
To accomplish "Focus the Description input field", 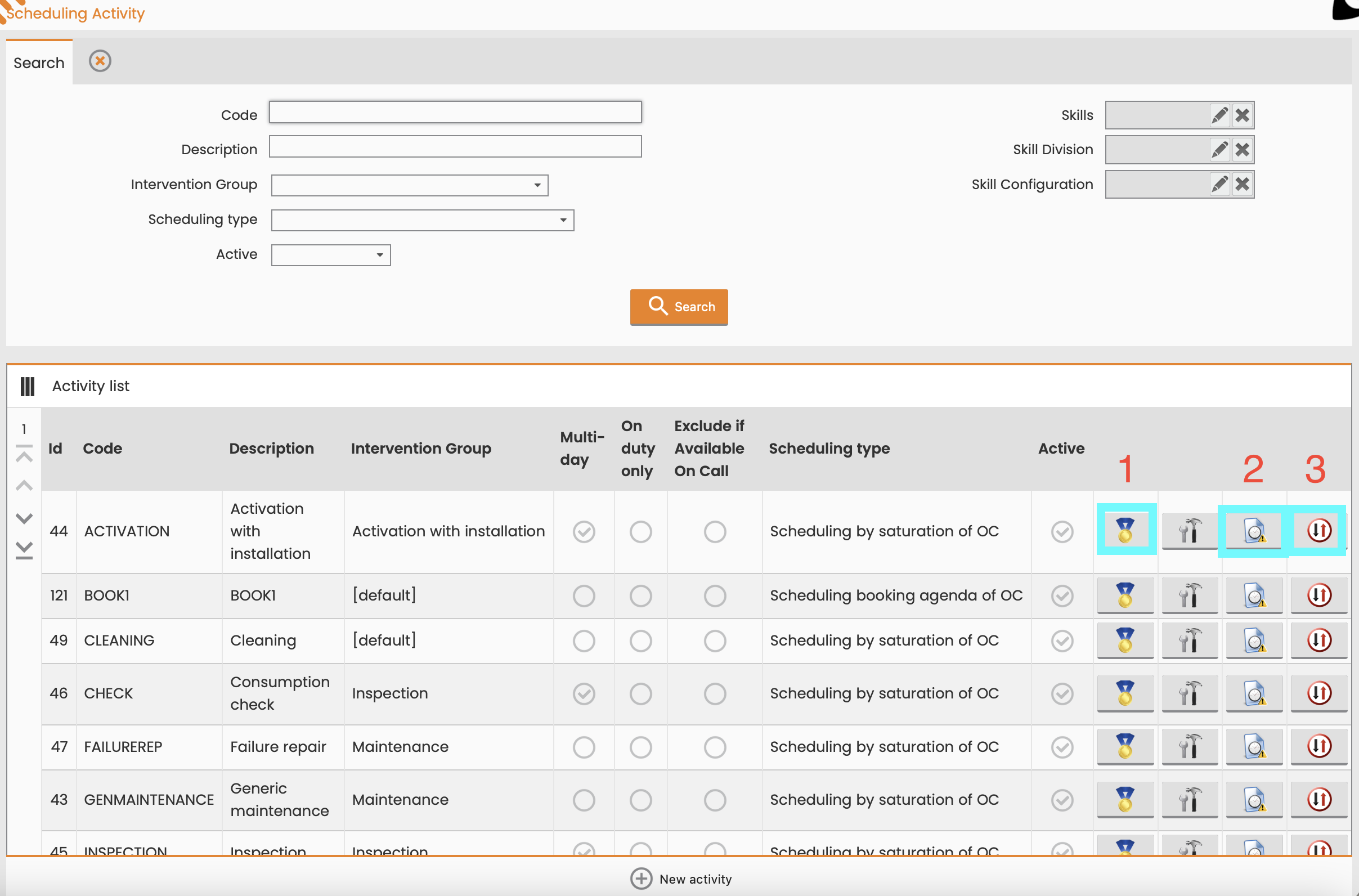I will (x=455, y=146).
